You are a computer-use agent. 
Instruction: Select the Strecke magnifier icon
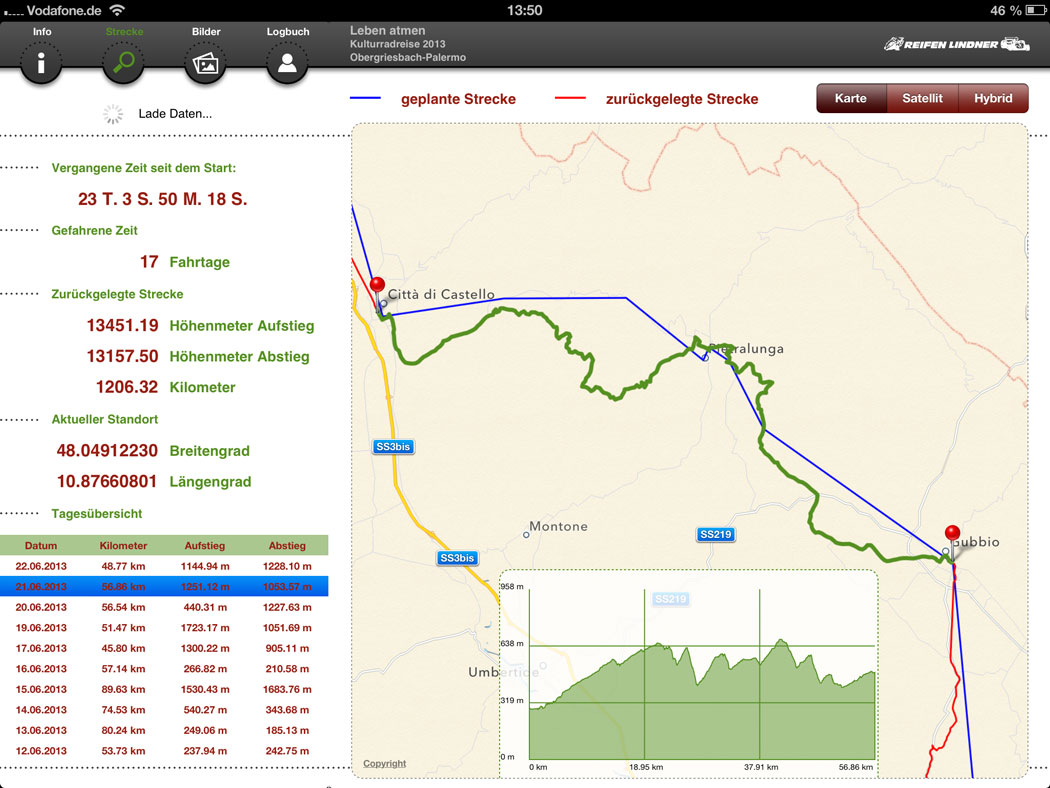[x=123, y=63]
